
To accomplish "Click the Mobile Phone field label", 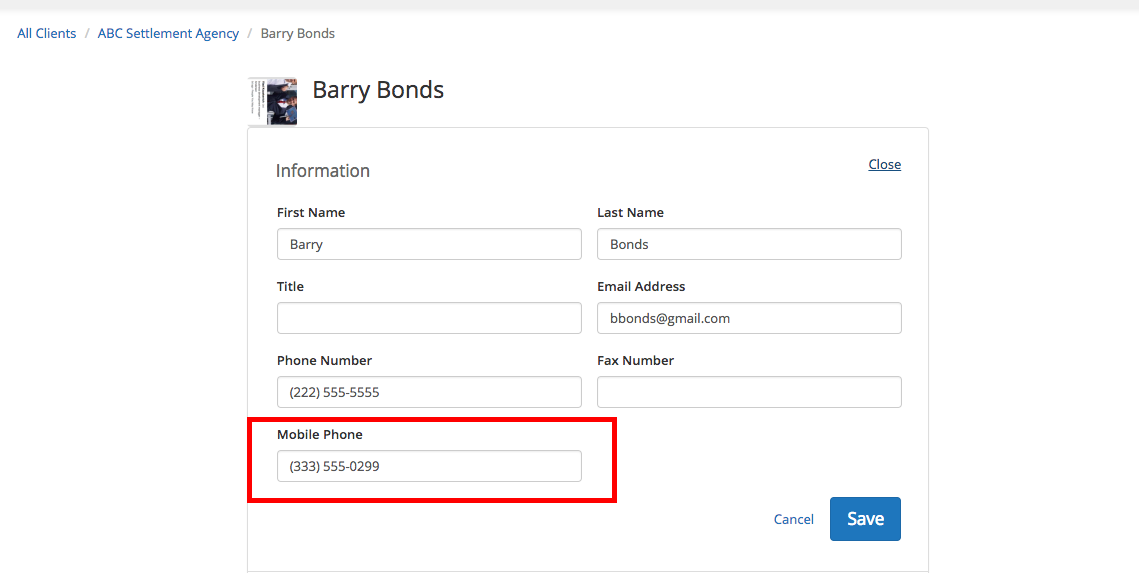I will pos(320,435).
